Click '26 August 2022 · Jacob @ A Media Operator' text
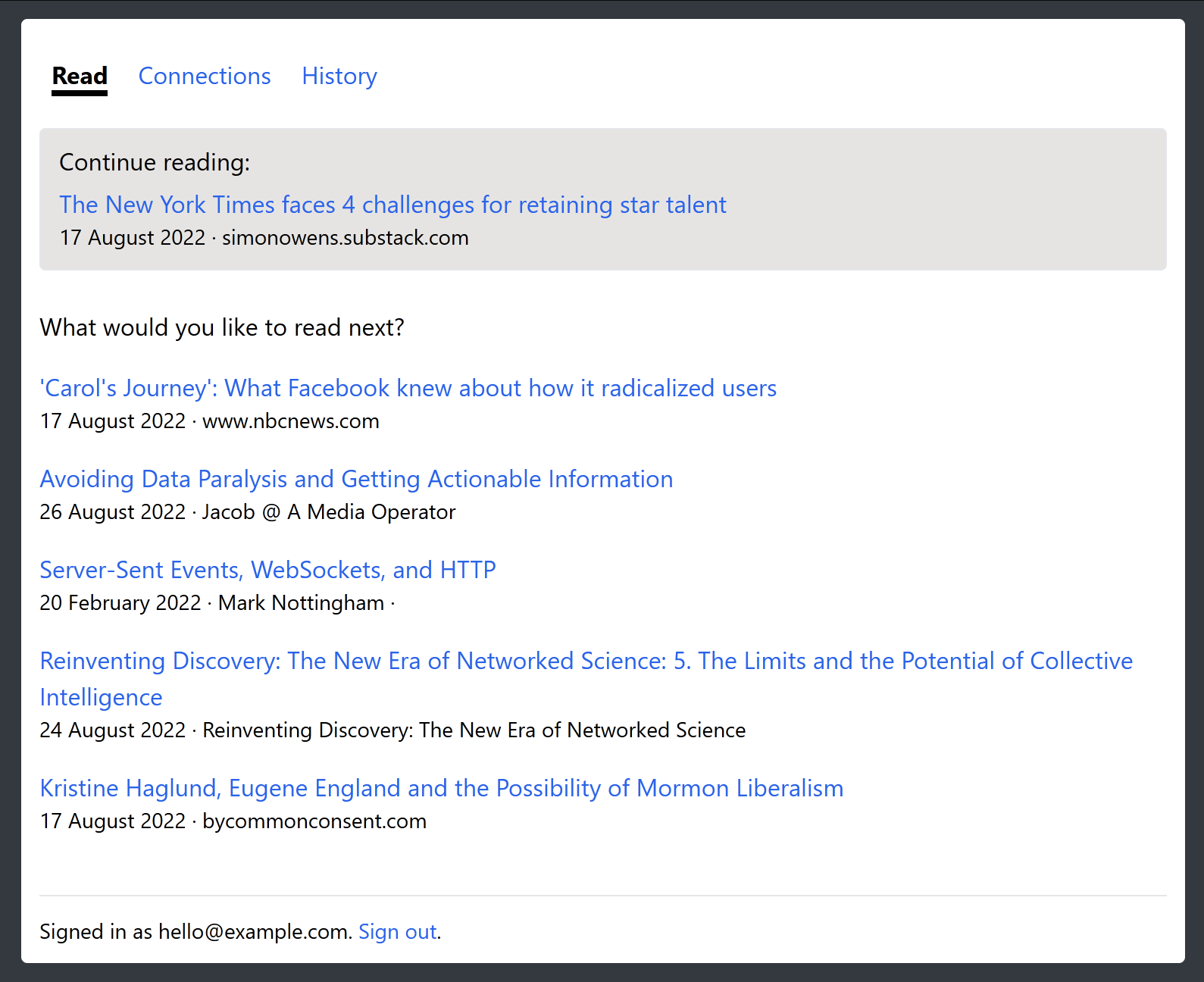Viewport: 1204px width, 982px height. click(x=247, y=512)
